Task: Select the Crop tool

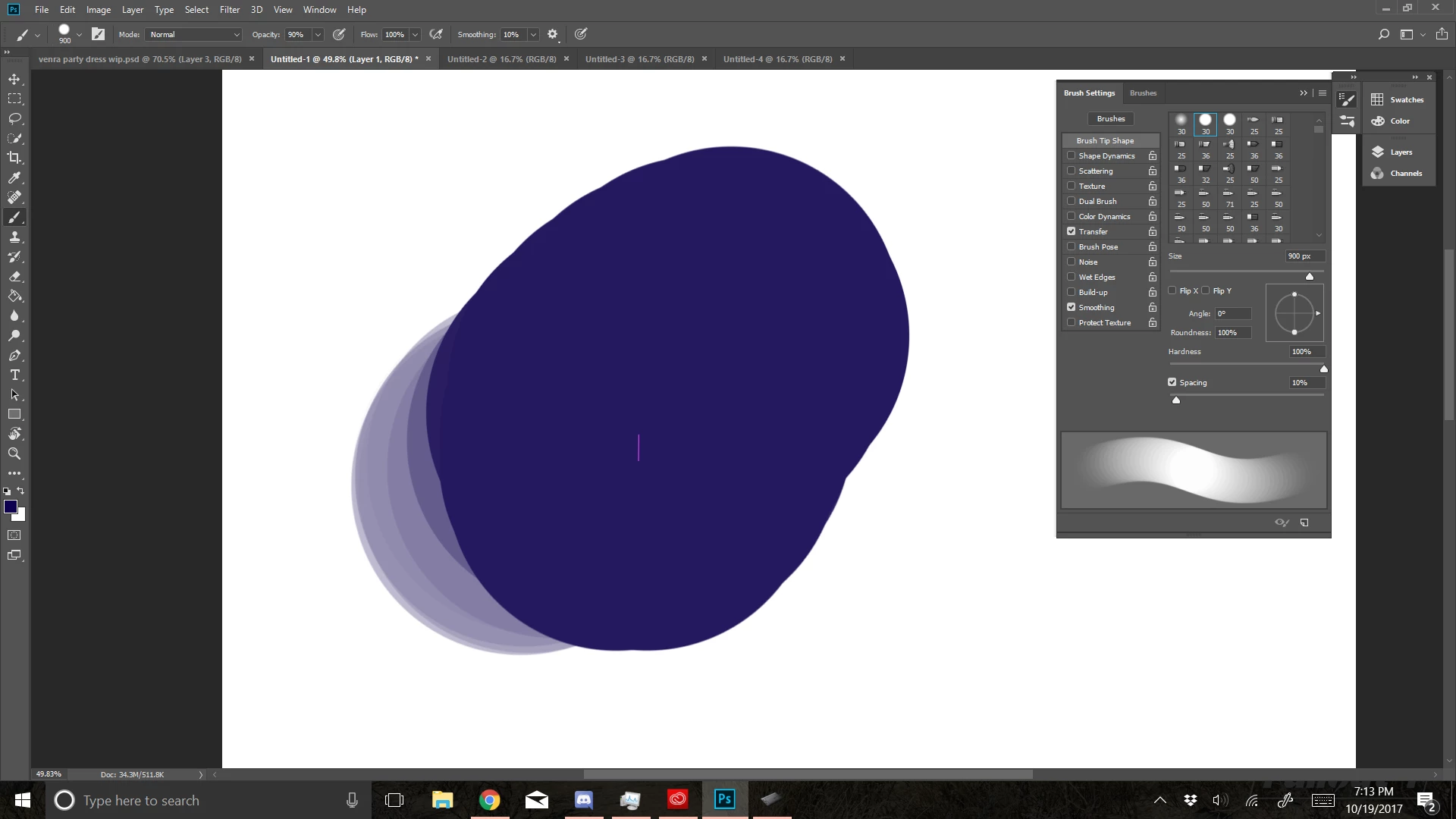Action: (x=14, y=158)
